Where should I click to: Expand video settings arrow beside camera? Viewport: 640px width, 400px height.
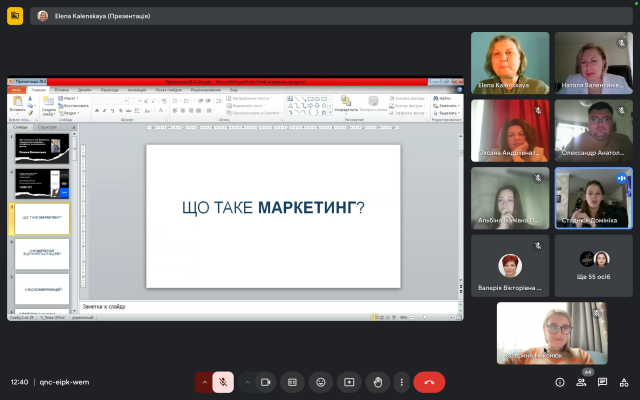click(x=247, y=381)
